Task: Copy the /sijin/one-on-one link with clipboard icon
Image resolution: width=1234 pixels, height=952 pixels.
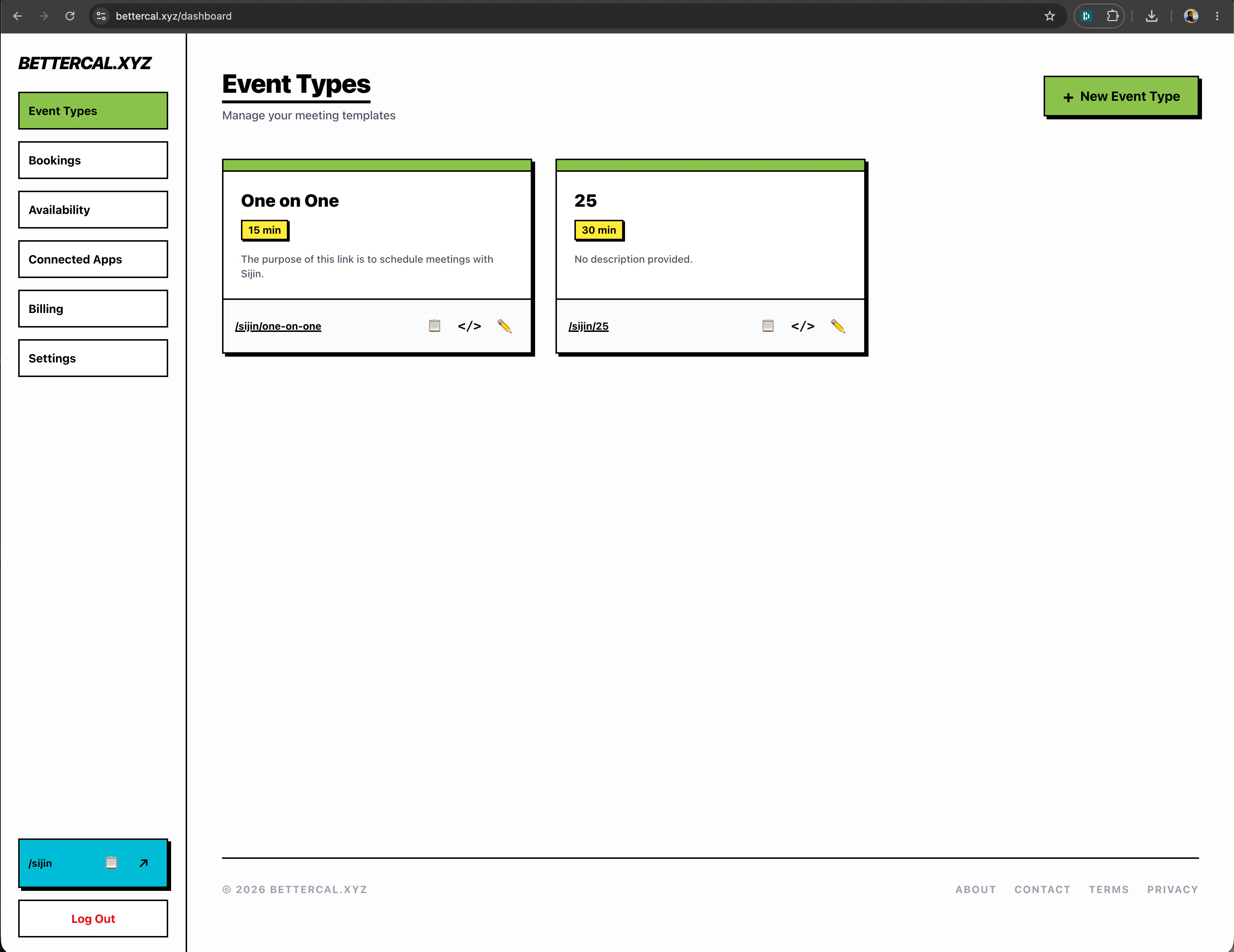Action: point(435,326)
